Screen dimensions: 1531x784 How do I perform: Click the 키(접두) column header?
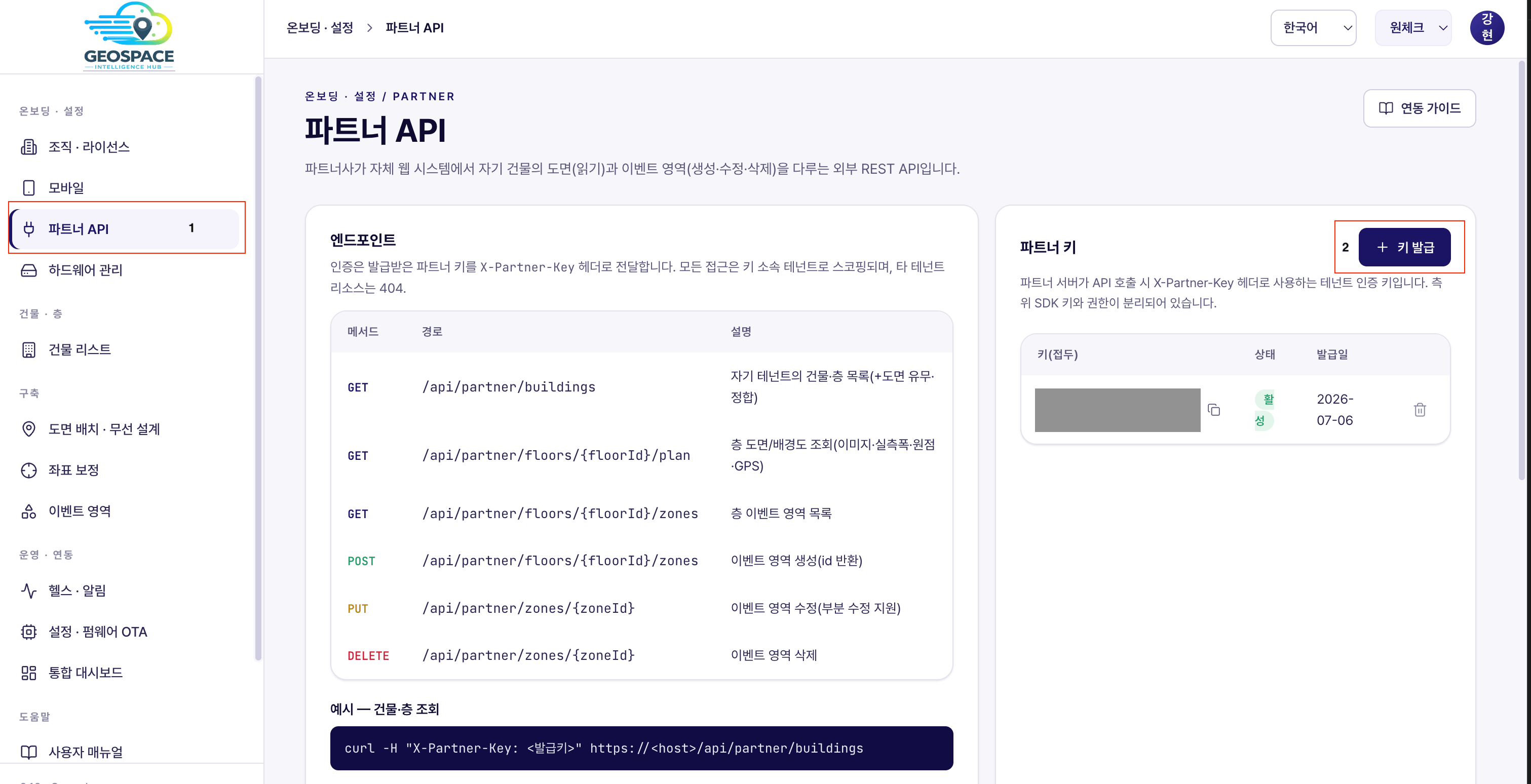pos(1057,355)
